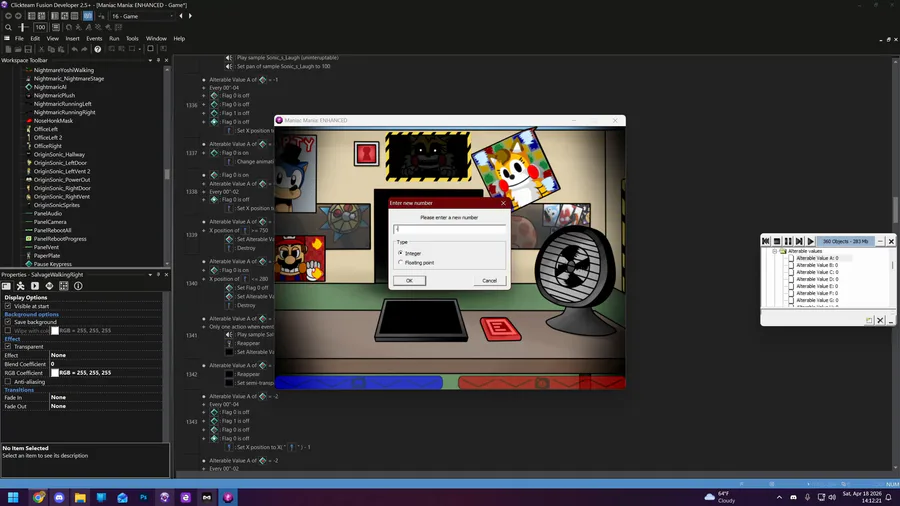Open Runtime options properties tab icon
Screen dimensions: 900x506
(x=35, y=286)
